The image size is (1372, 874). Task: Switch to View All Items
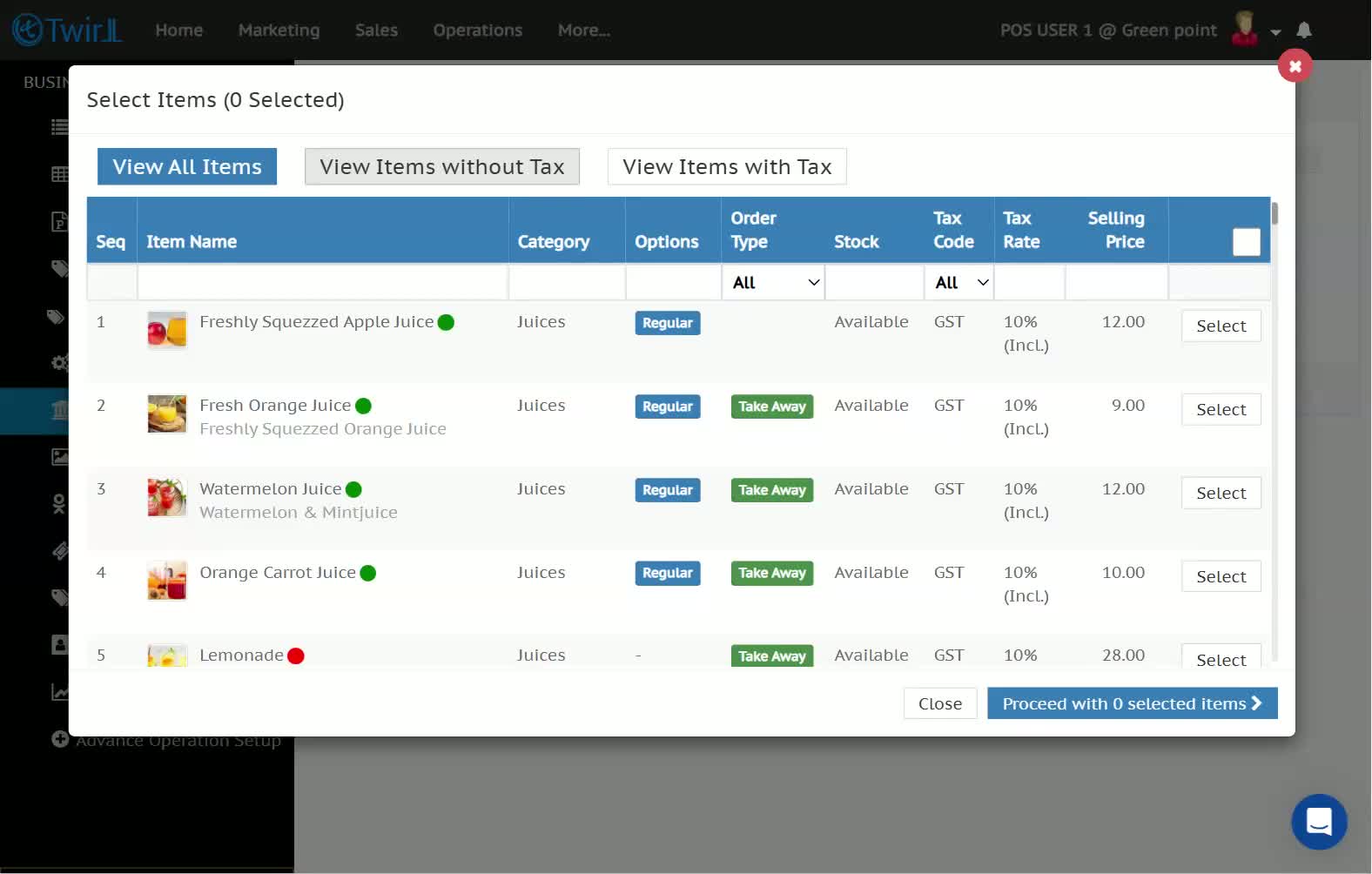187,166
